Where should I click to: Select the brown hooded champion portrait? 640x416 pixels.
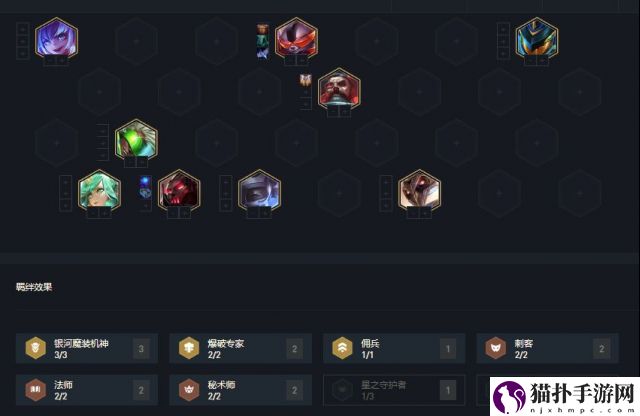419,191
